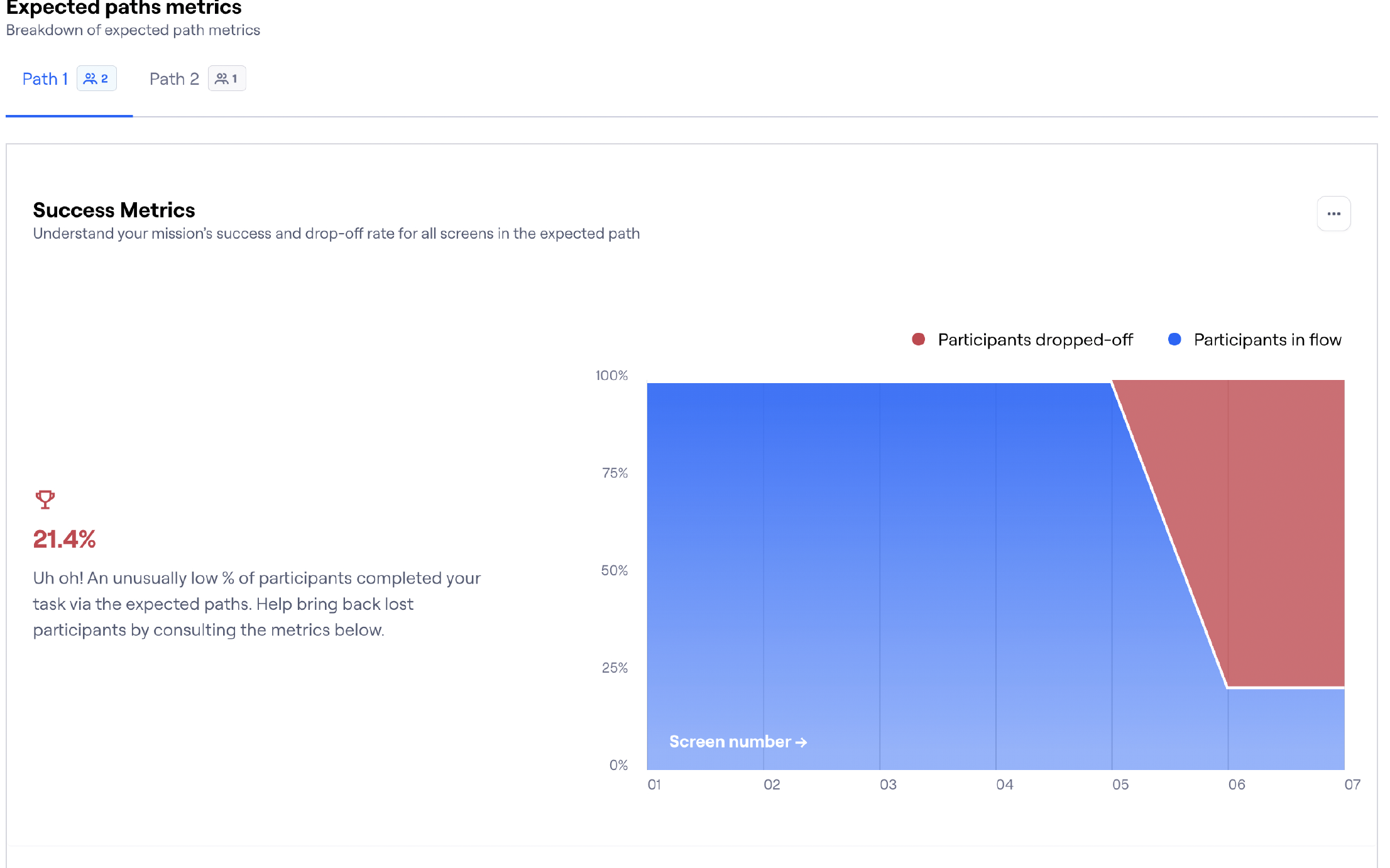Click screen 01 axis label
1390x868 pixels.
(654, 784)
